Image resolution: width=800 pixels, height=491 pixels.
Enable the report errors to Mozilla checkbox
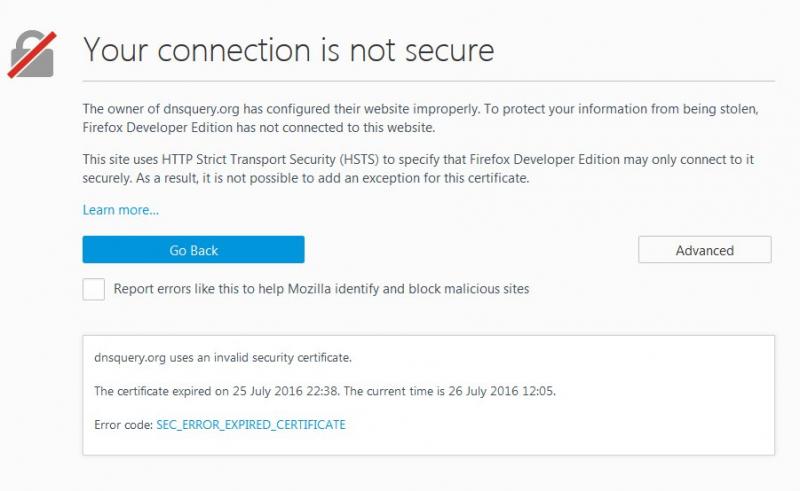coord(94,289)
